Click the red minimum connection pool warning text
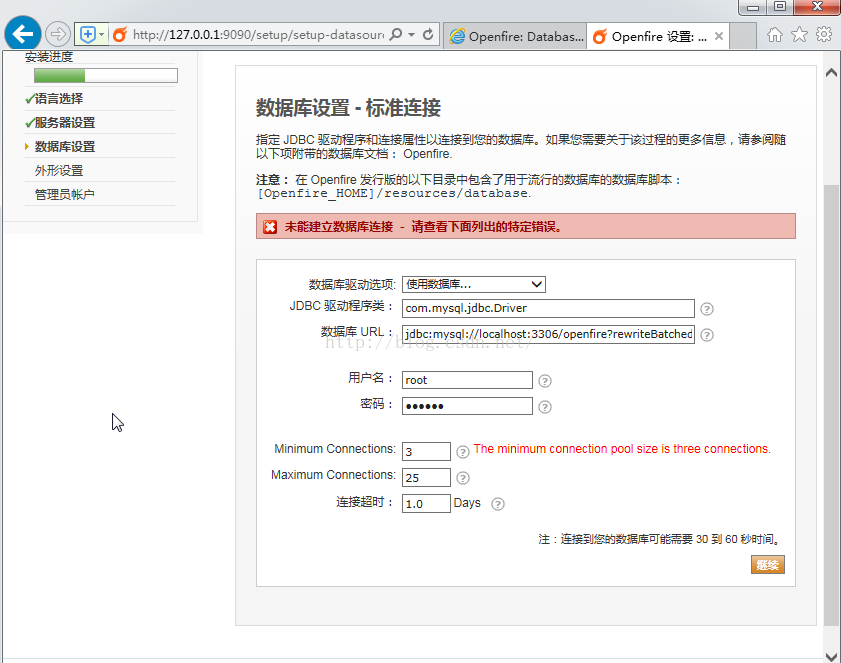 point(622,449)
